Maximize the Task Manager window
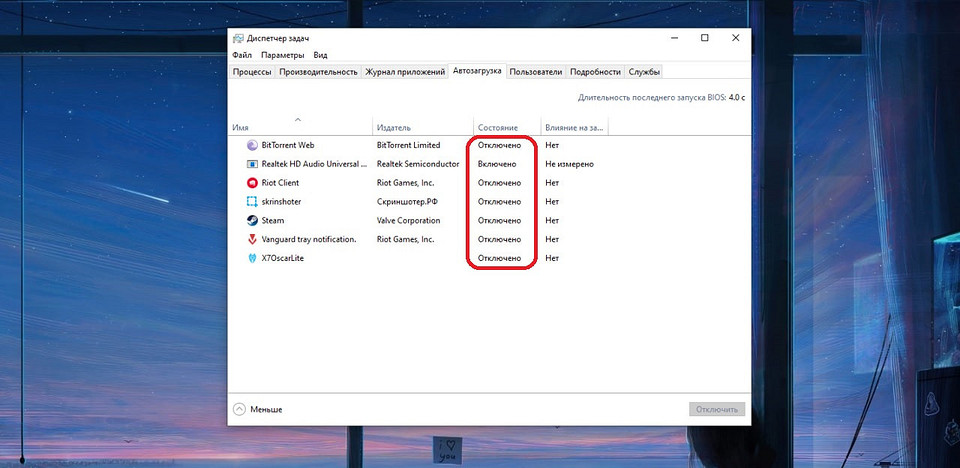Viewport: 960px width, 468px height. point(705,38)
